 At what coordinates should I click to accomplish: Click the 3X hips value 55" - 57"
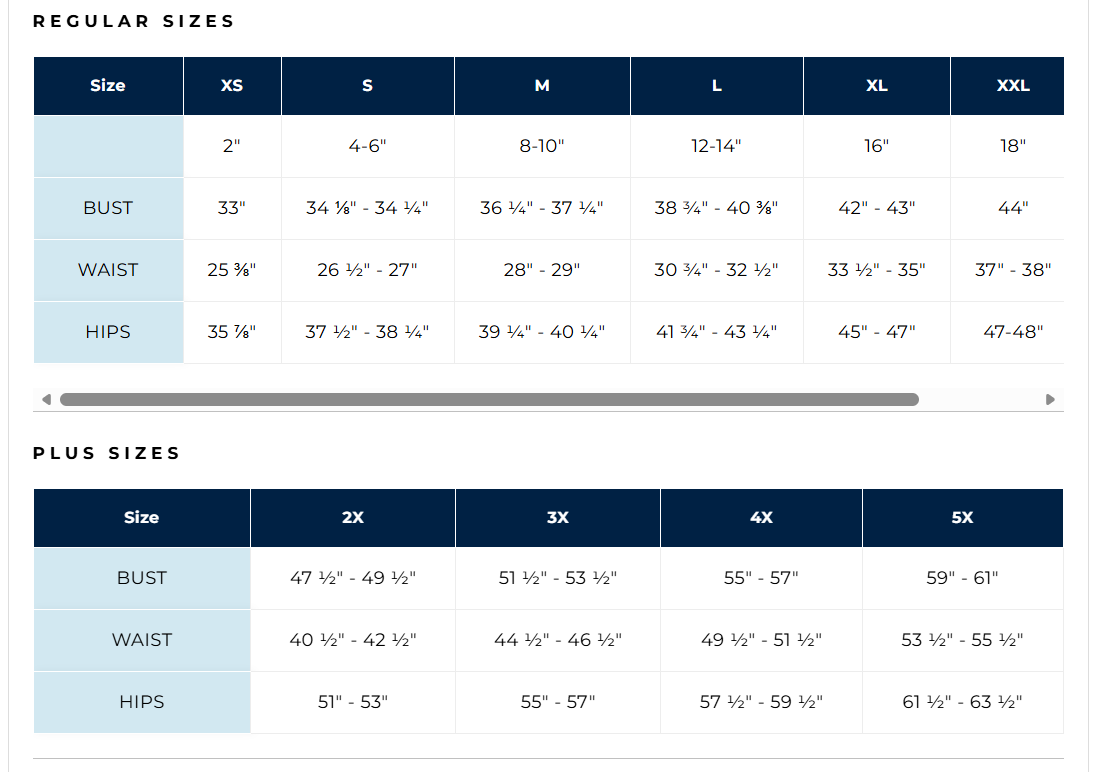(x=558, y=702)
